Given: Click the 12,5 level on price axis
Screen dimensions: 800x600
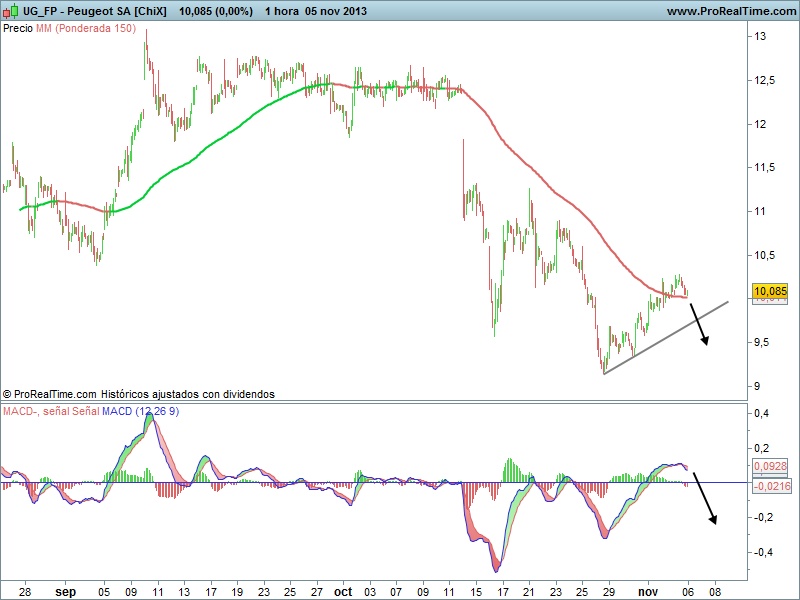Looking at the screenshot, I should [764, 80].
